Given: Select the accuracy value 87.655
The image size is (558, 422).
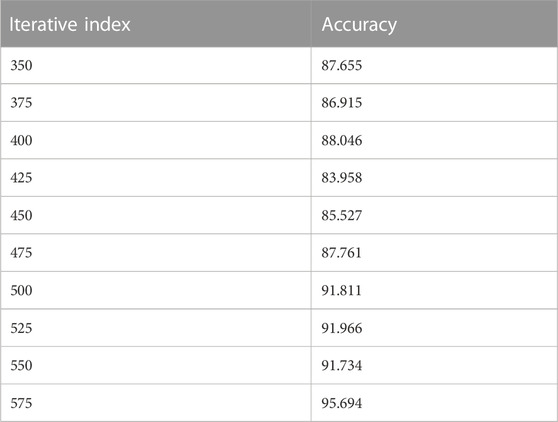Looking at the screenshot, I should click(342, 65).
